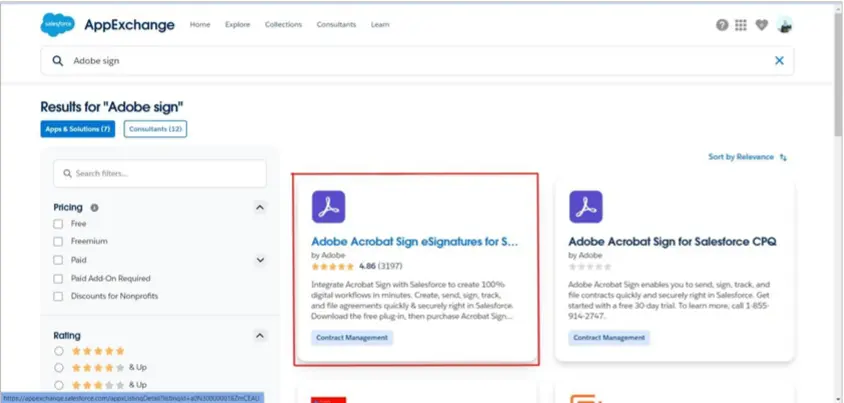Viewport: 844px width, 403px height.
Task: Collapse the Pricing filter section
Action: (260, 208)
